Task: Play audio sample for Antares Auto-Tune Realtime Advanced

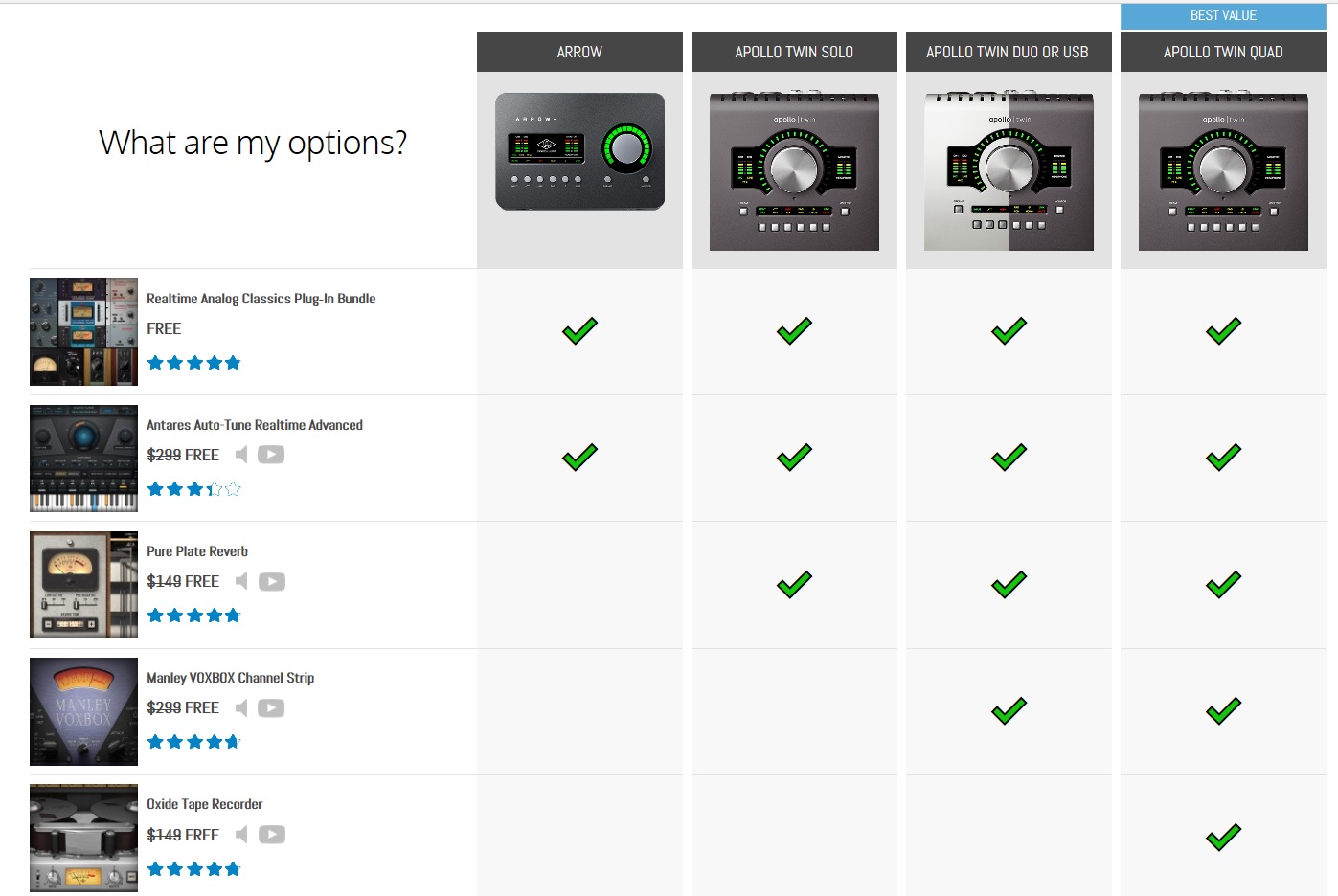Action: (x=241, y=455)
